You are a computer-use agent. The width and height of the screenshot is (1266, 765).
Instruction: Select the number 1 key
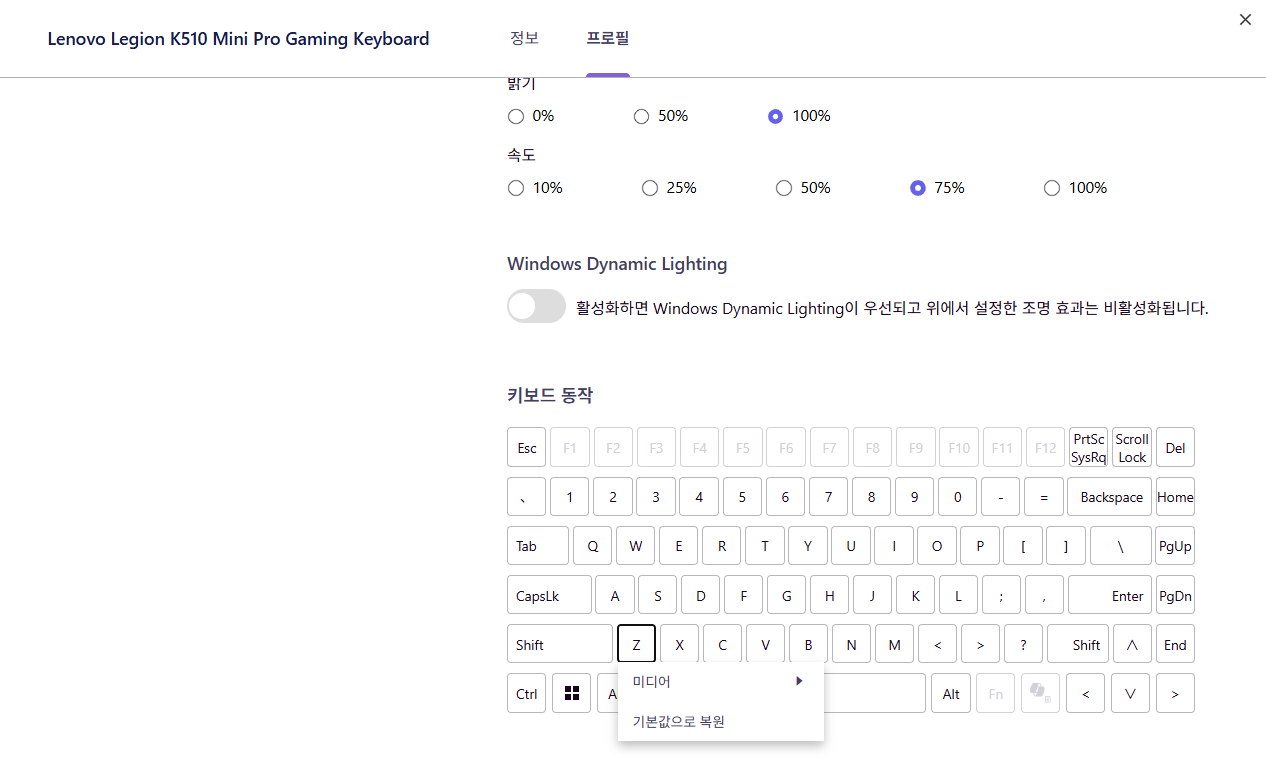tap(570, 496)
